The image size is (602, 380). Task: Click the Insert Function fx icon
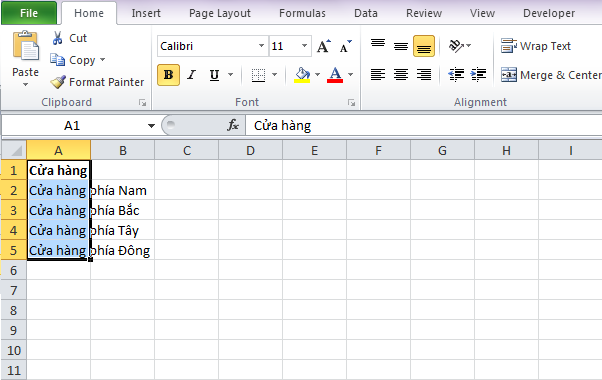coord(233,125)
